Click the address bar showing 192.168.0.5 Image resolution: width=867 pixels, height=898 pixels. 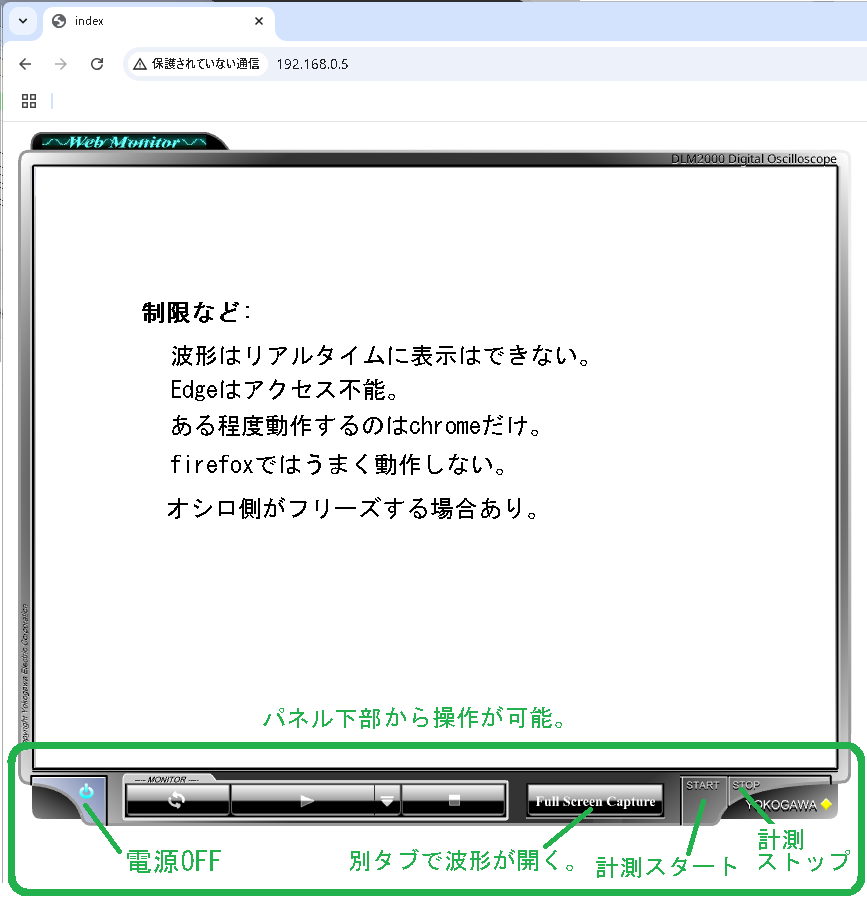[500, 63]
